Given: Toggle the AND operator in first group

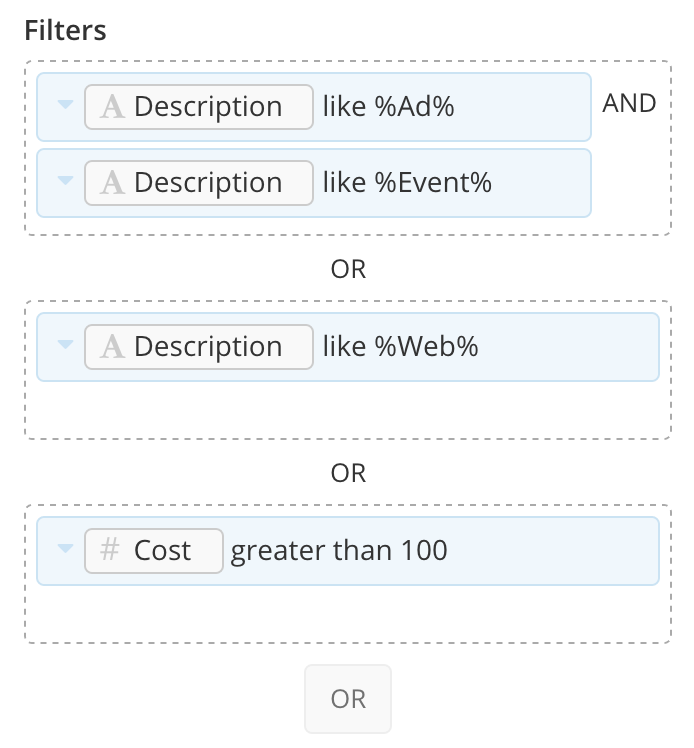Looking at the screenshot, I should pos(629,104).
